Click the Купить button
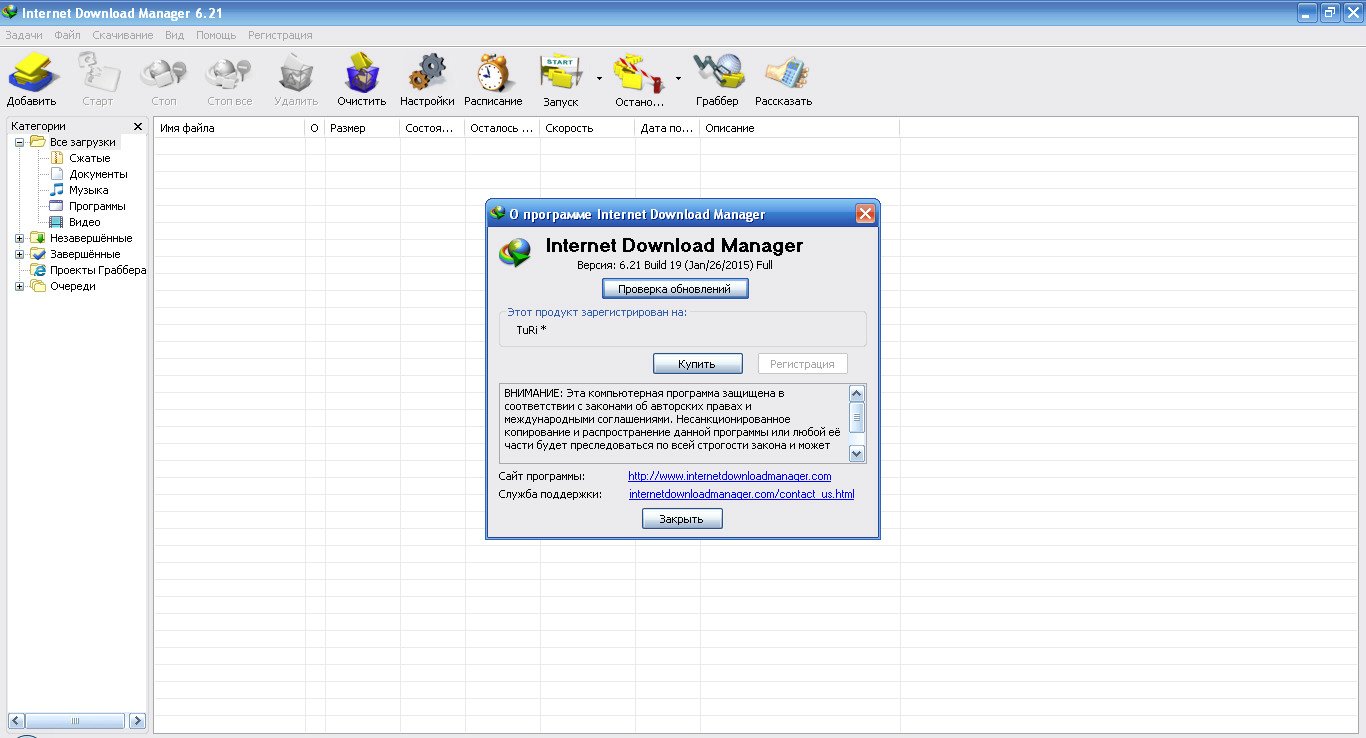The image size is (1366, 738). tap(698, 364)
